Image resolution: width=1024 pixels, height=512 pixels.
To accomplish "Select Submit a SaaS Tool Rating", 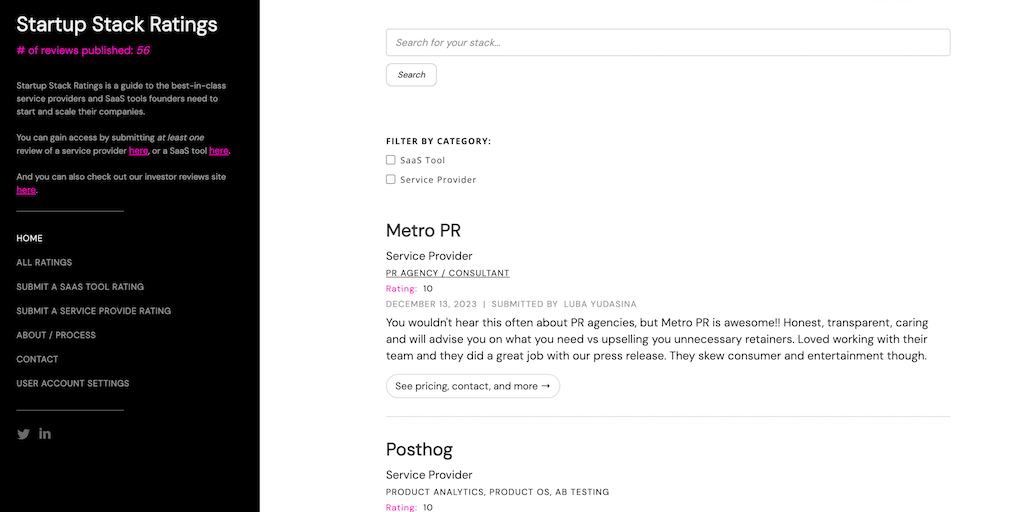I will 80,287.
